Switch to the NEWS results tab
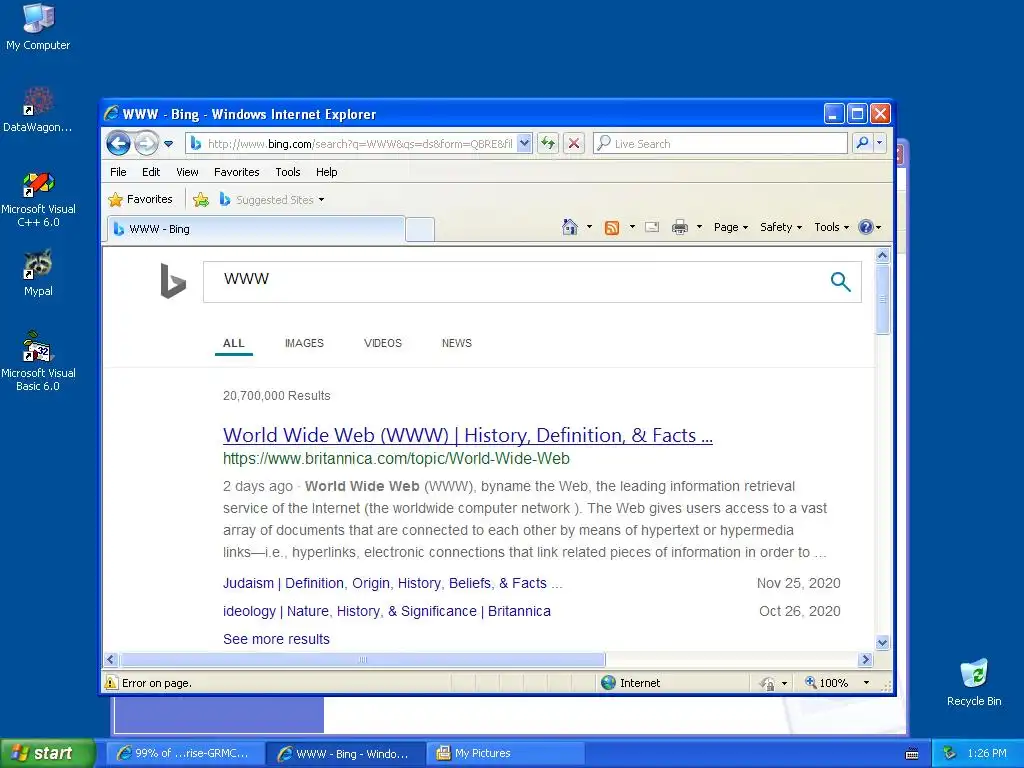Screen dimensions: 1024x768 pyautogui.click(x=456, y=343)
